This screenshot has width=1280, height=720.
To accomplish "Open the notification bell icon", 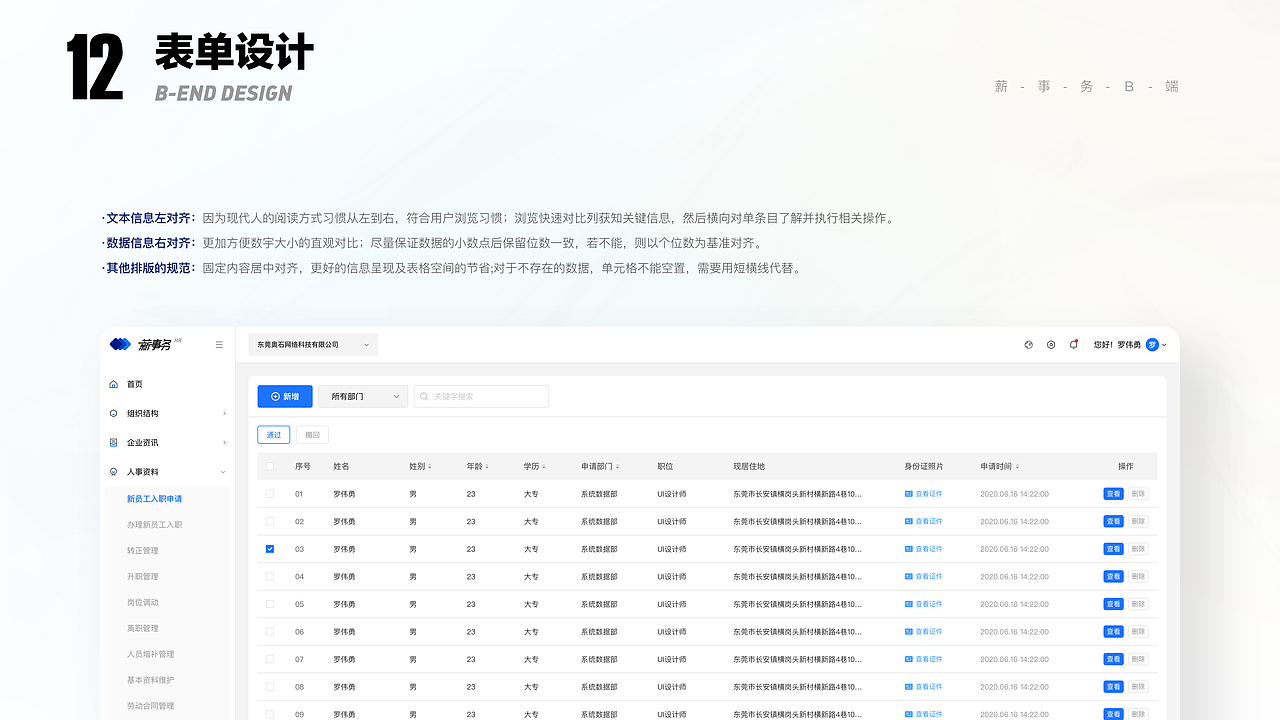I will point(1073,344).
